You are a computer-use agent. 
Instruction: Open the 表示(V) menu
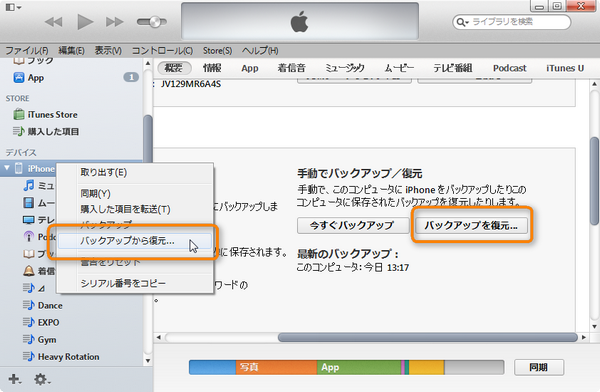point(108,51)
